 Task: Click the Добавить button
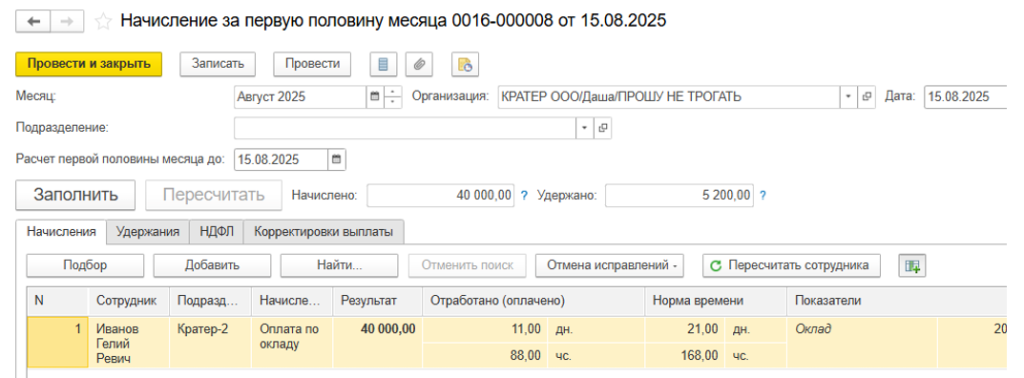(212, 266)
